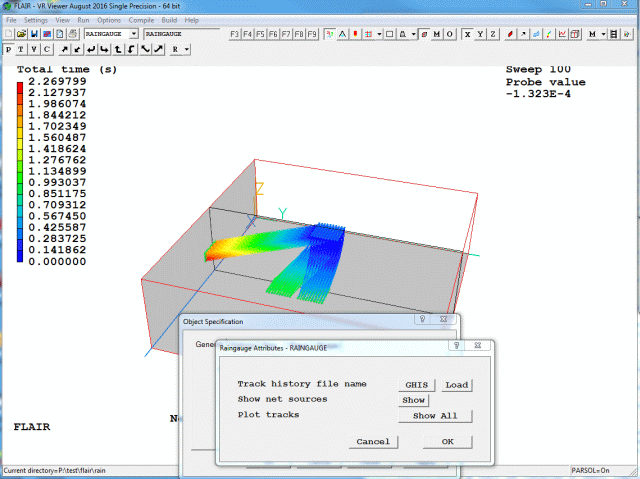Click the Load button for track history
This screenshot has height=479, width=640.
(456, 384)
